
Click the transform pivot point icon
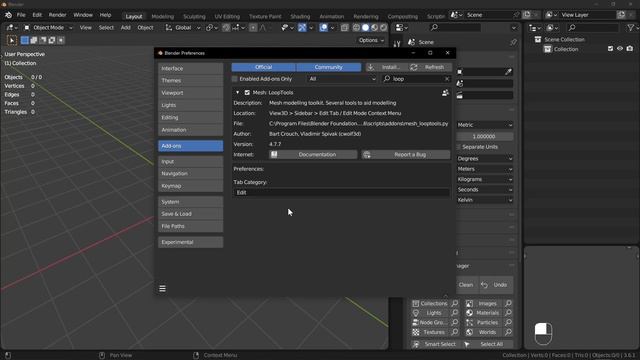[211, 28]
